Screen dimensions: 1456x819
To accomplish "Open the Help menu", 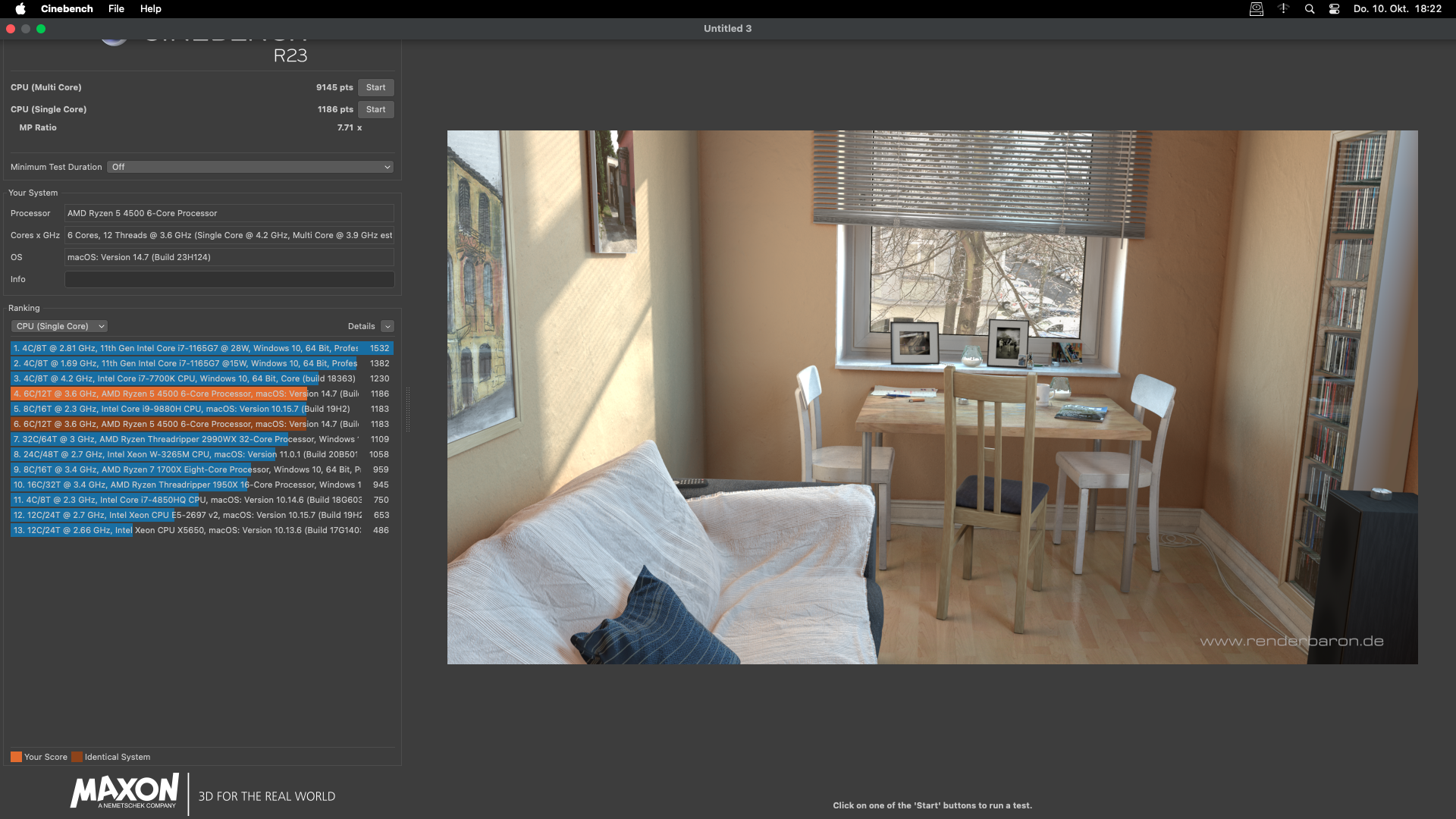I will (150, 9).
